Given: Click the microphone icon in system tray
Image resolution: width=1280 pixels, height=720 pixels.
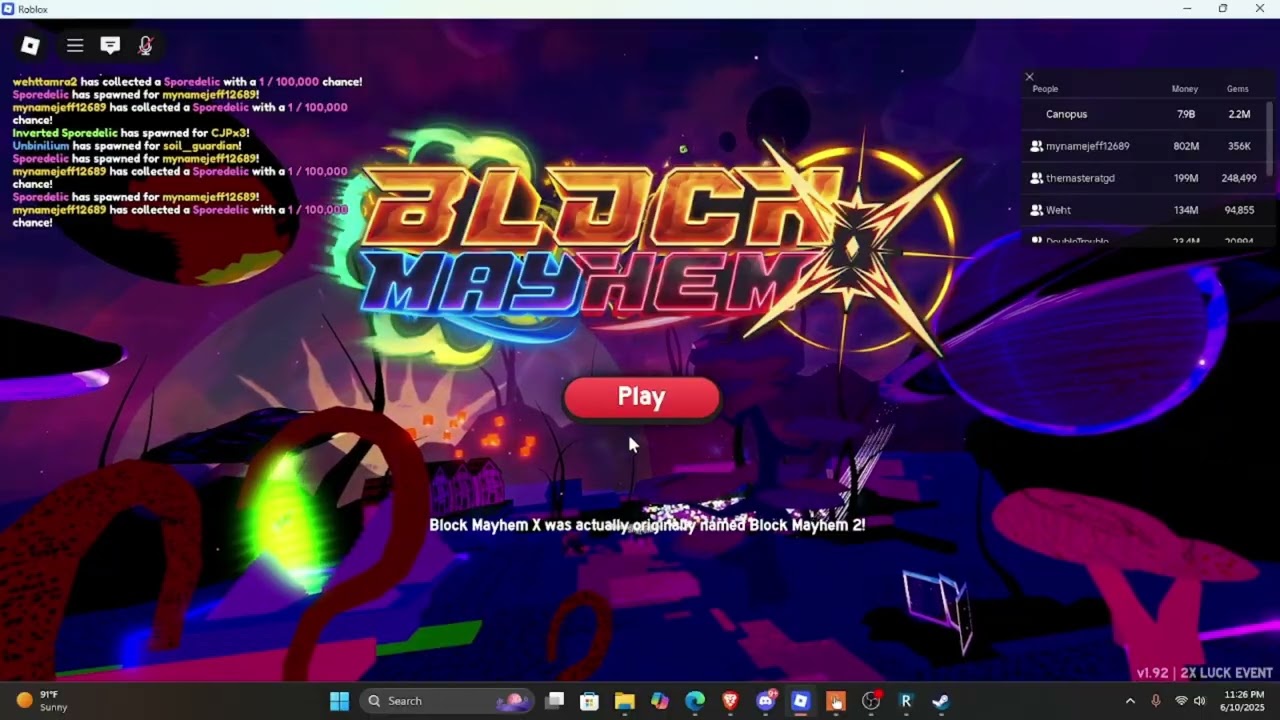Looking at the screenshot, I should (x=1156, y=701).
